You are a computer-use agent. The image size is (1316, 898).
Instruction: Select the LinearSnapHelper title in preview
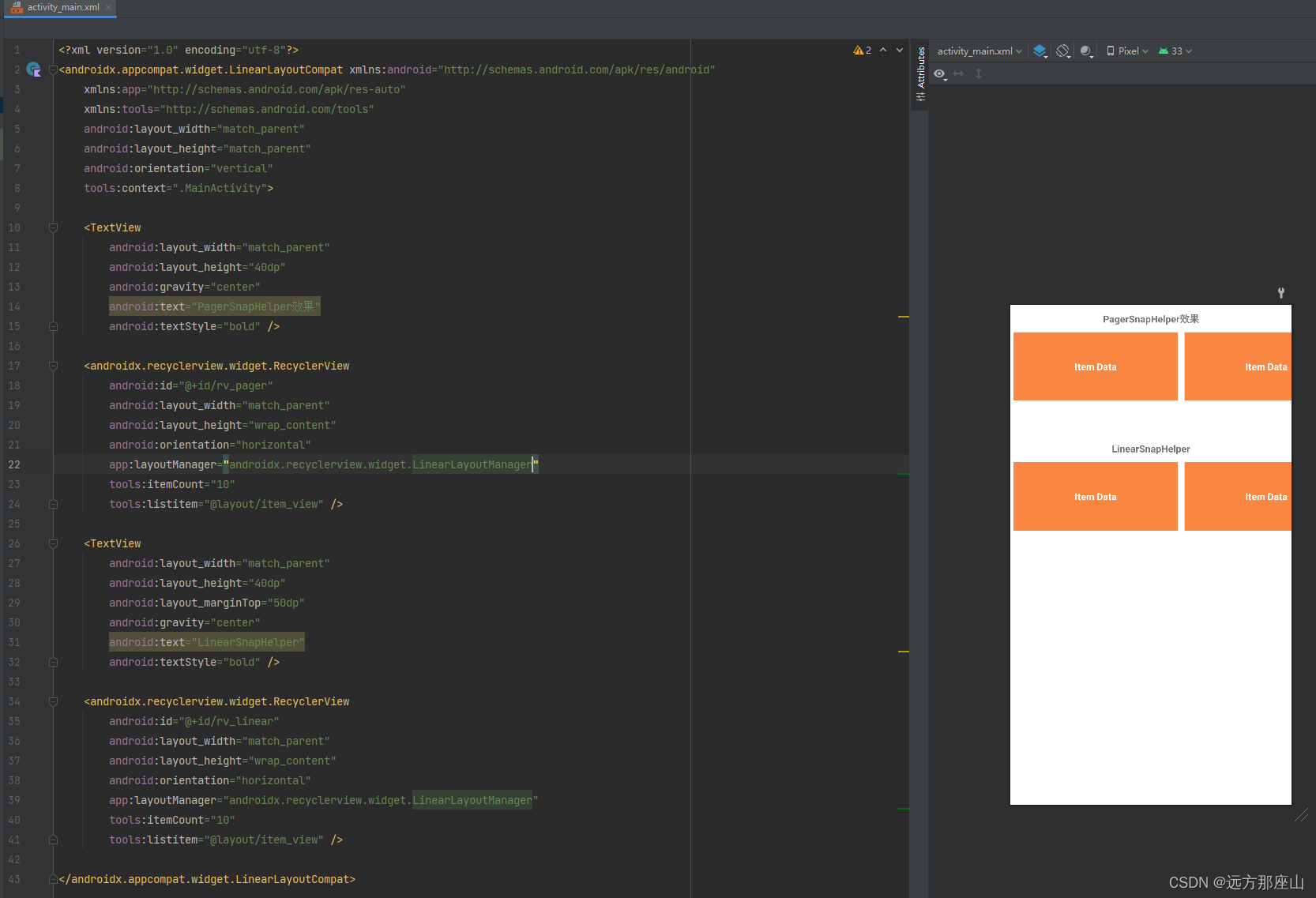(1151, 449)
